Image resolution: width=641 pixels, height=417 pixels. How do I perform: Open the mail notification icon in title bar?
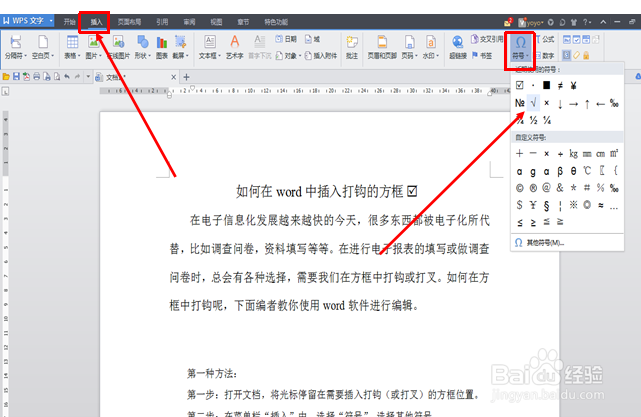pos(508,22)
